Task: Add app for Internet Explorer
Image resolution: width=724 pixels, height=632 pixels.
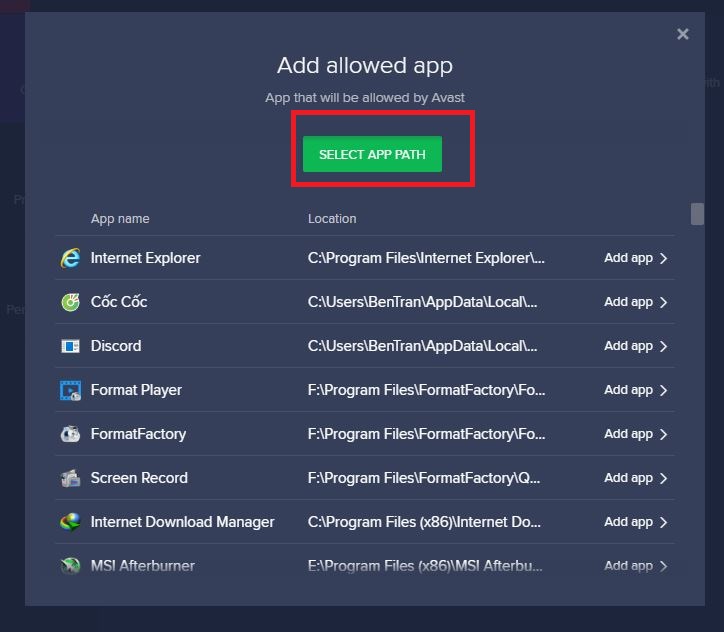Action: tap(628, 258)
